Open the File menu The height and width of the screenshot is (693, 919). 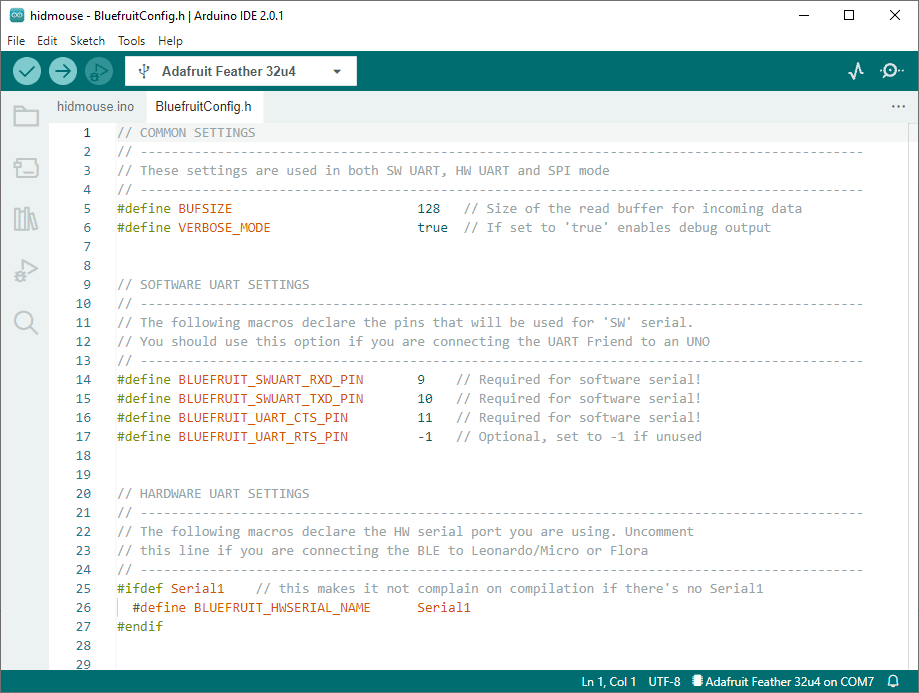point(16,41)
